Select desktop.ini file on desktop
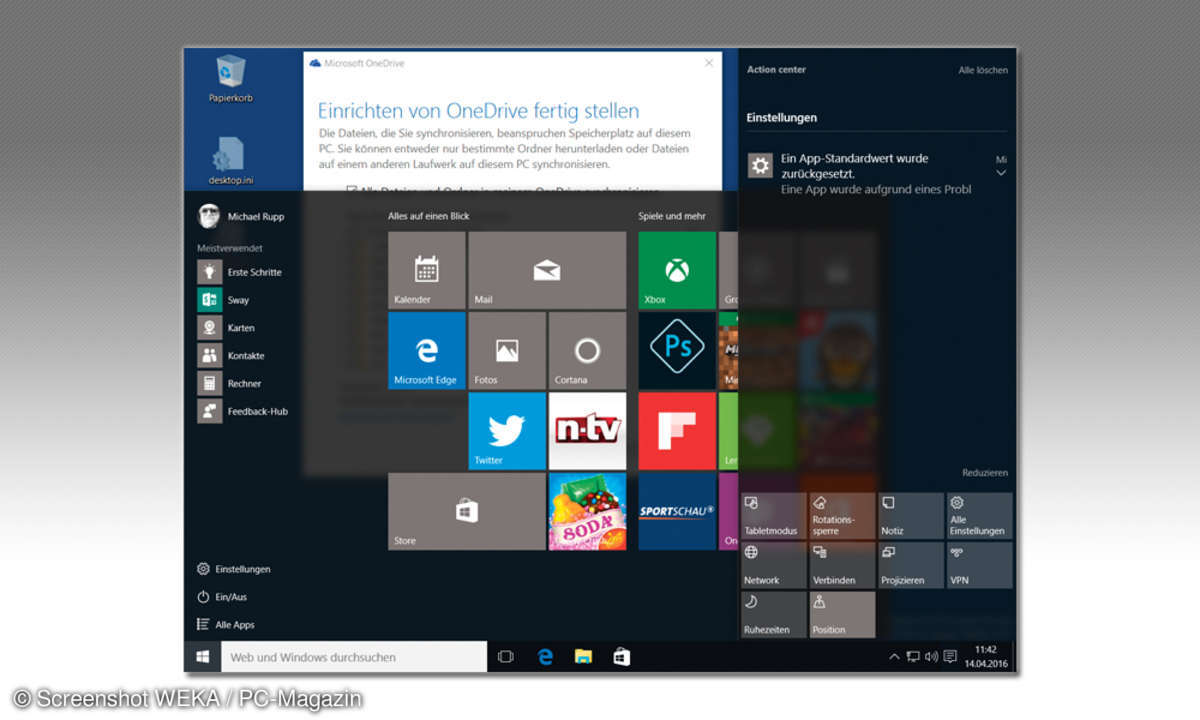This screenshot has height=720, width=1200. pyautogui.click(x=230, y=161)
